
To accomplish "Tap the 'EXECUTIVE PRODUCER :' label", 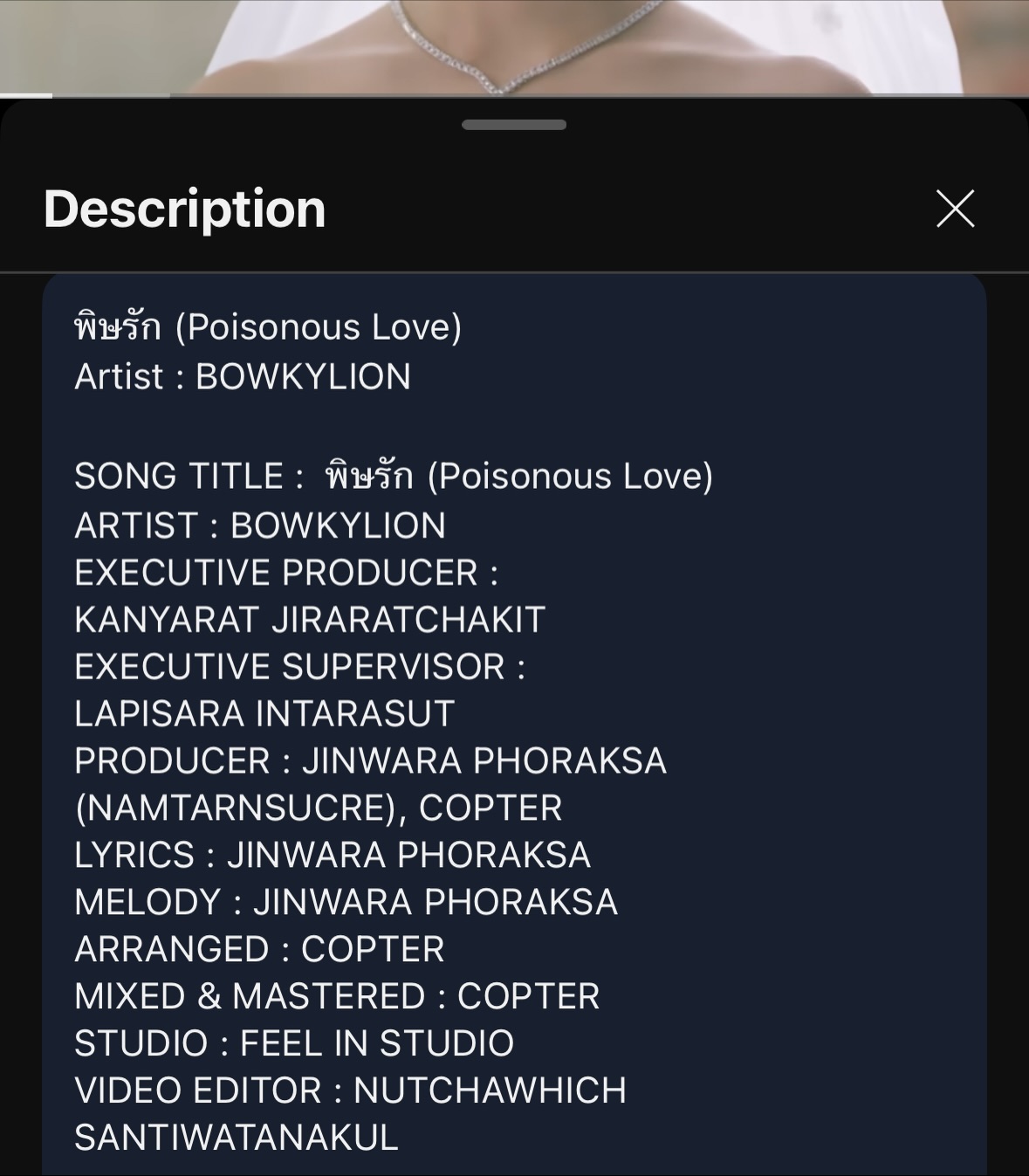I will (286, 573).
